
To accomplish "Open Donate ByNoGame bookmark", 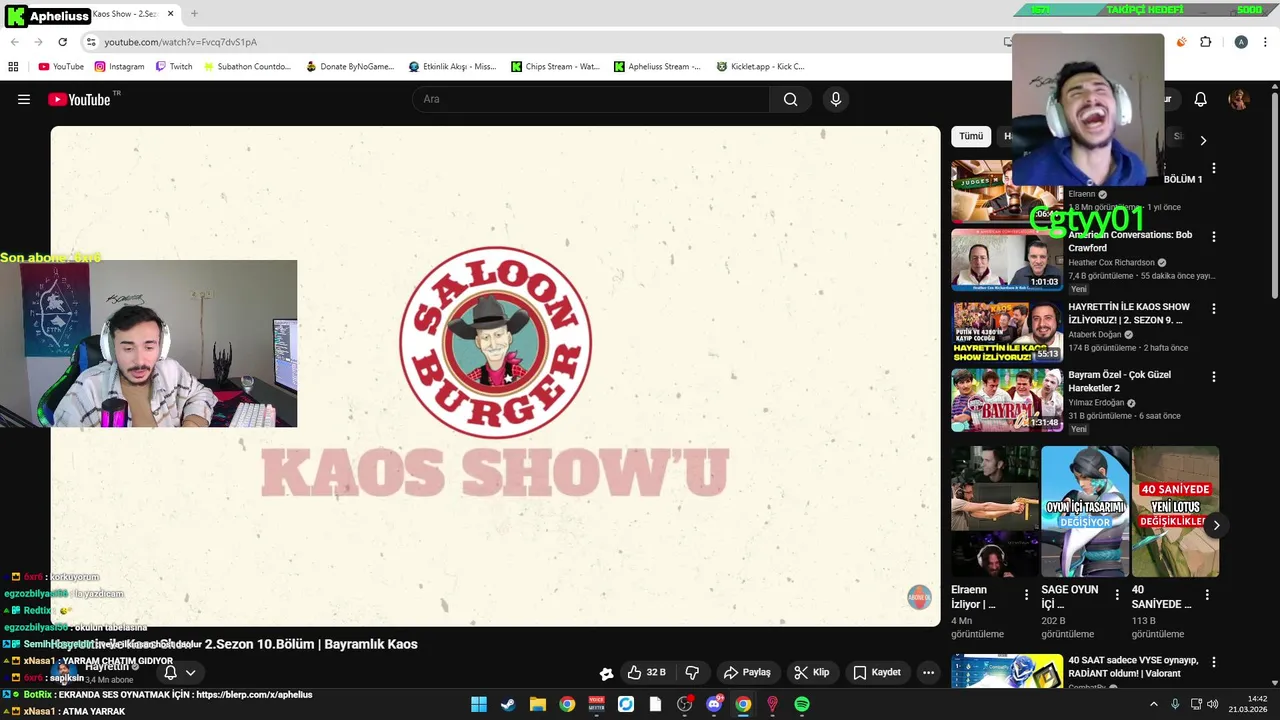I will pyautogui.click(x=350, y=67).
